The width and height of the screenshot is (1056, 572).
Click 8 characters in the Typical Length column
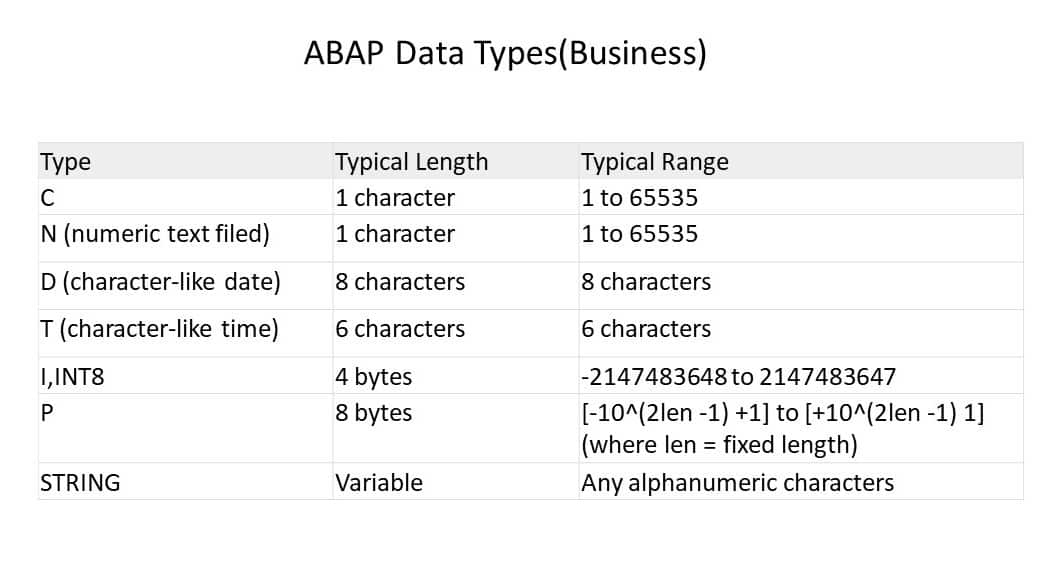point(400,282)
